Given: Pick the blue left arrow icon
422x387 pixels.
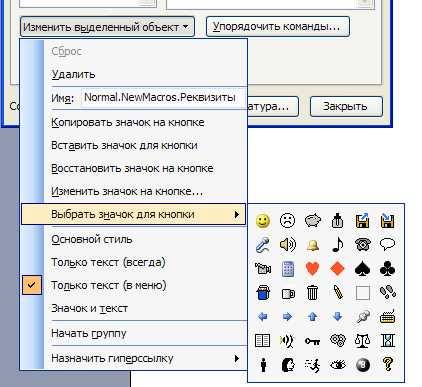Looking at the screenshot, I should (x=263, y=316).
